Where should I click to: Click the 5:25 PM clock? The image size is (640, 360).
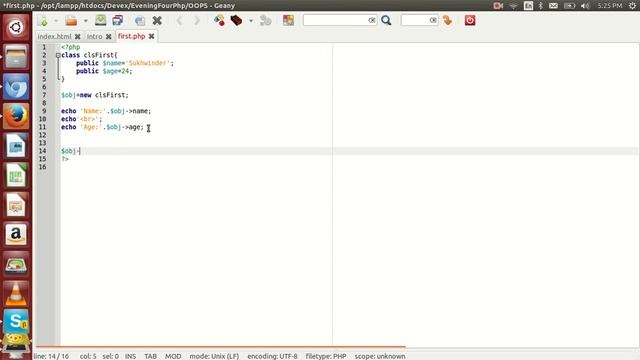610,6
